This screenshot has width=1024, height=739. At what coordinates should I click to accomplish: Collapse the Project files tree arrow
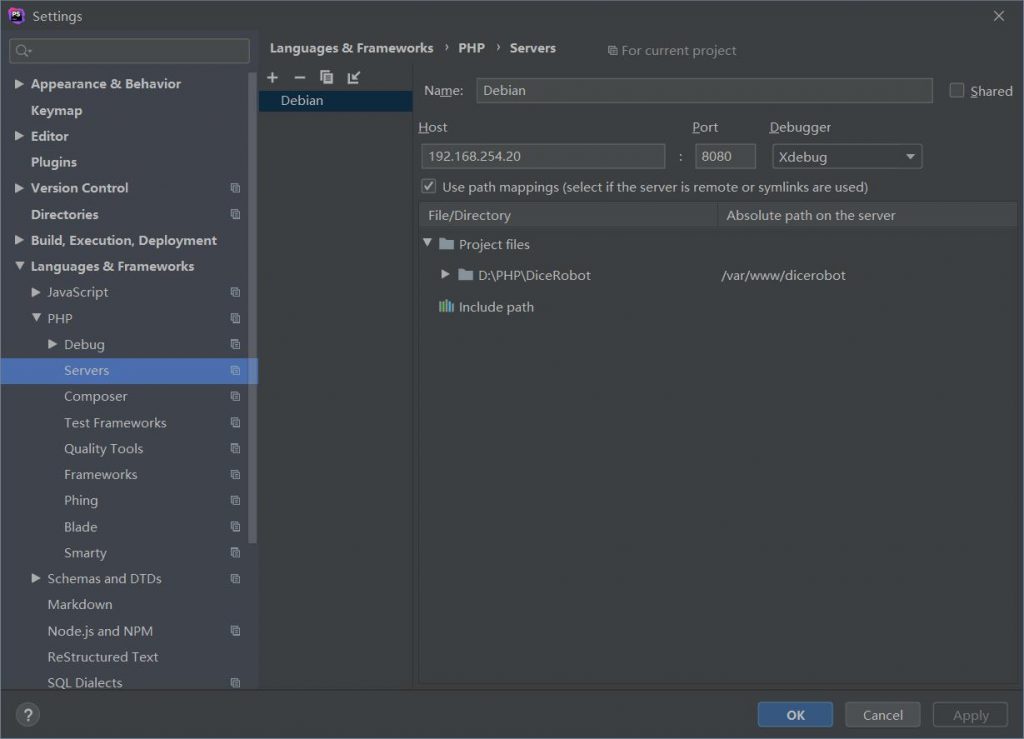click(x=428, y=243)
